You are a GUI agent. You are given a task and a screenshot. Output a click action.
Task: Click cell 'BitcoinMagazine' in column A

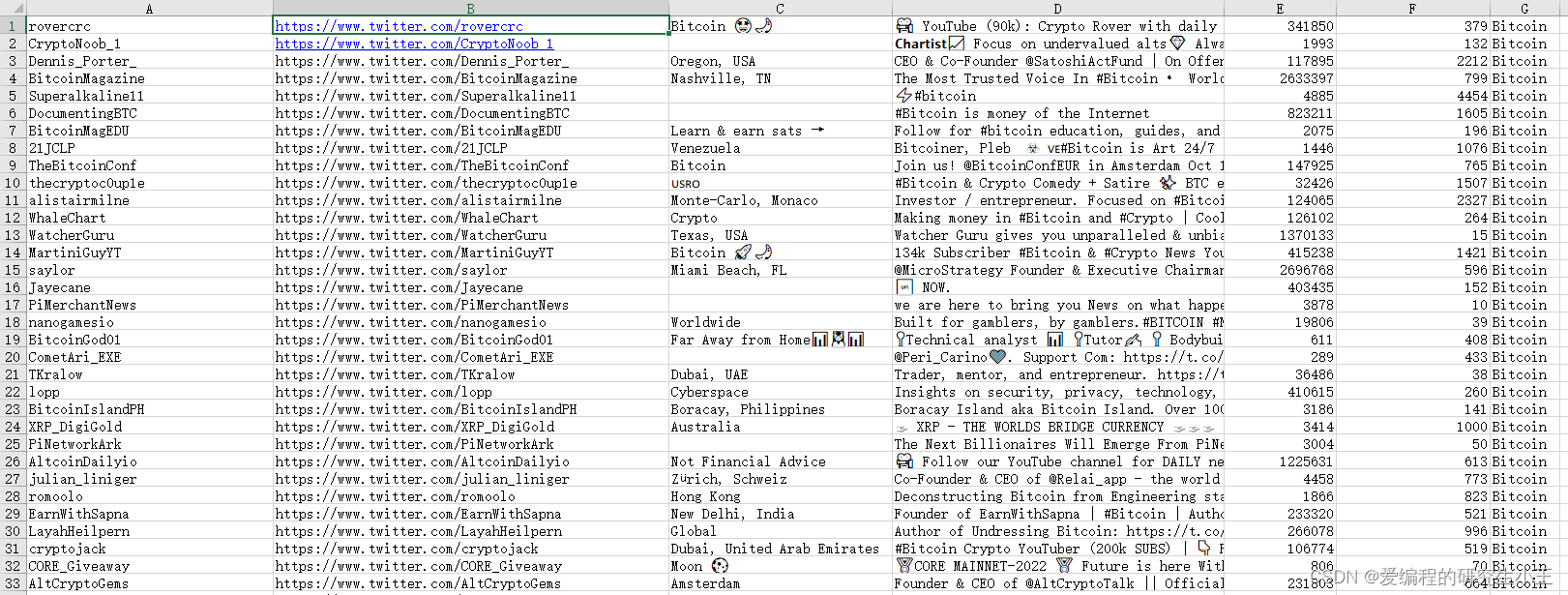(149, 78)
